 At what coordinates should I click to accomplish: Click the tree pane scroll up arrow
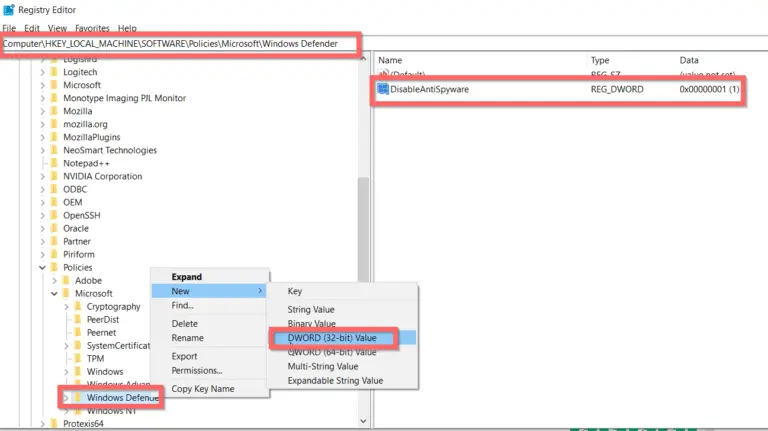coord(363,58)
